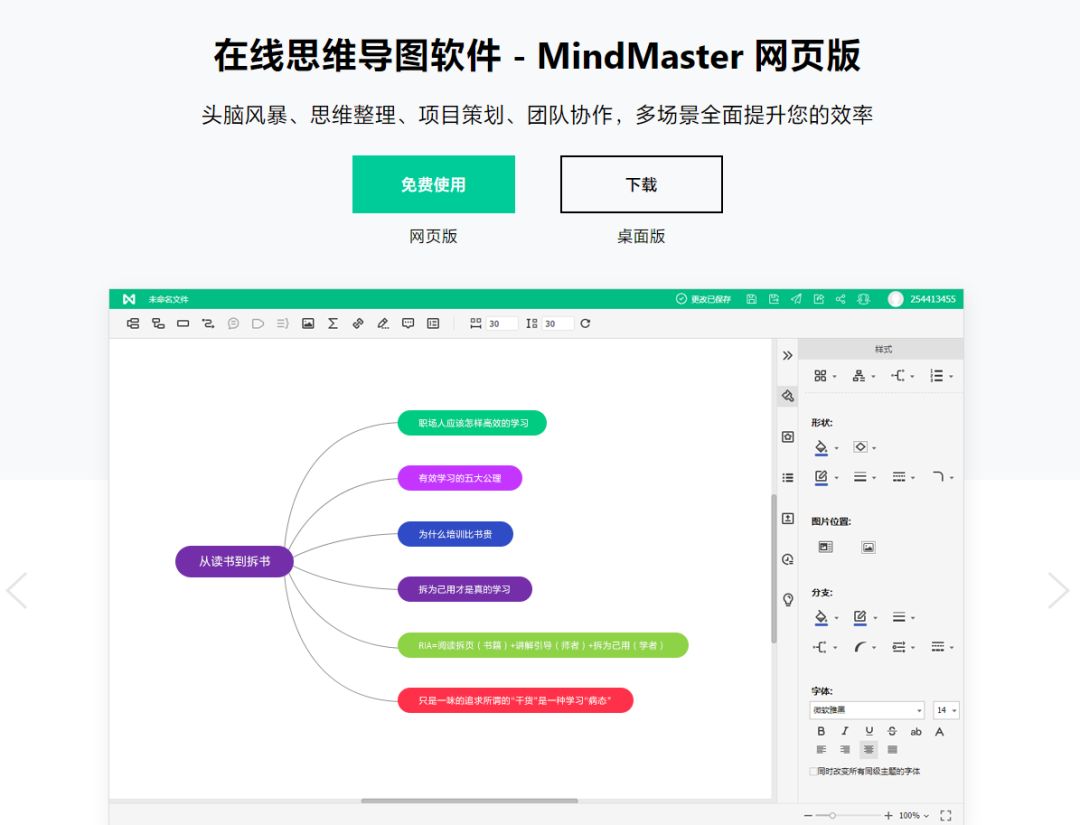Open the 微软雅黑 font family dropdown

(x=866, y=710)
